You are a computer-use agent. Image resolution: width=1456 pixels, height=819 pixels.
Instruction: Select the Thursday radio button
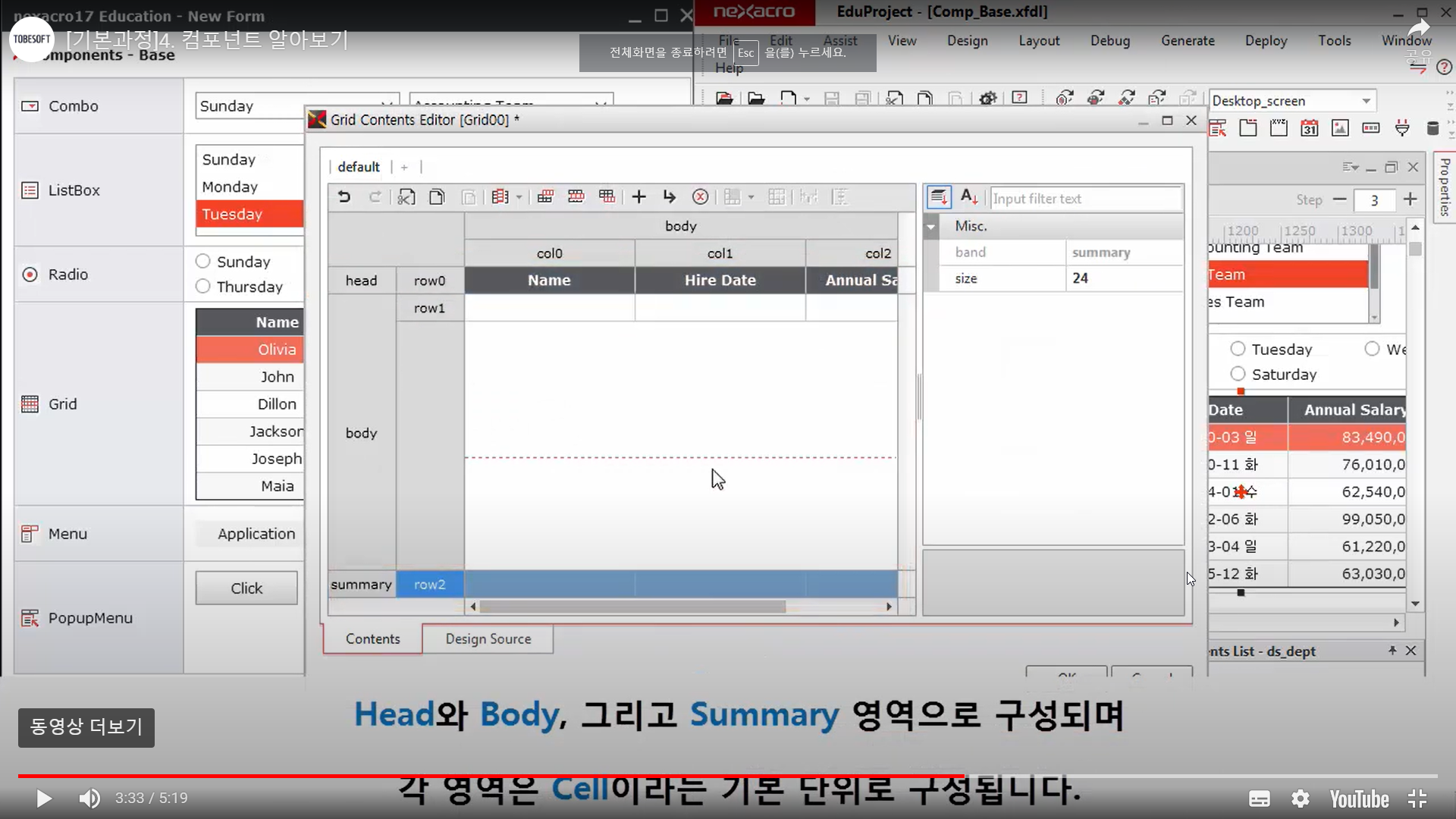tap(203, 286)
